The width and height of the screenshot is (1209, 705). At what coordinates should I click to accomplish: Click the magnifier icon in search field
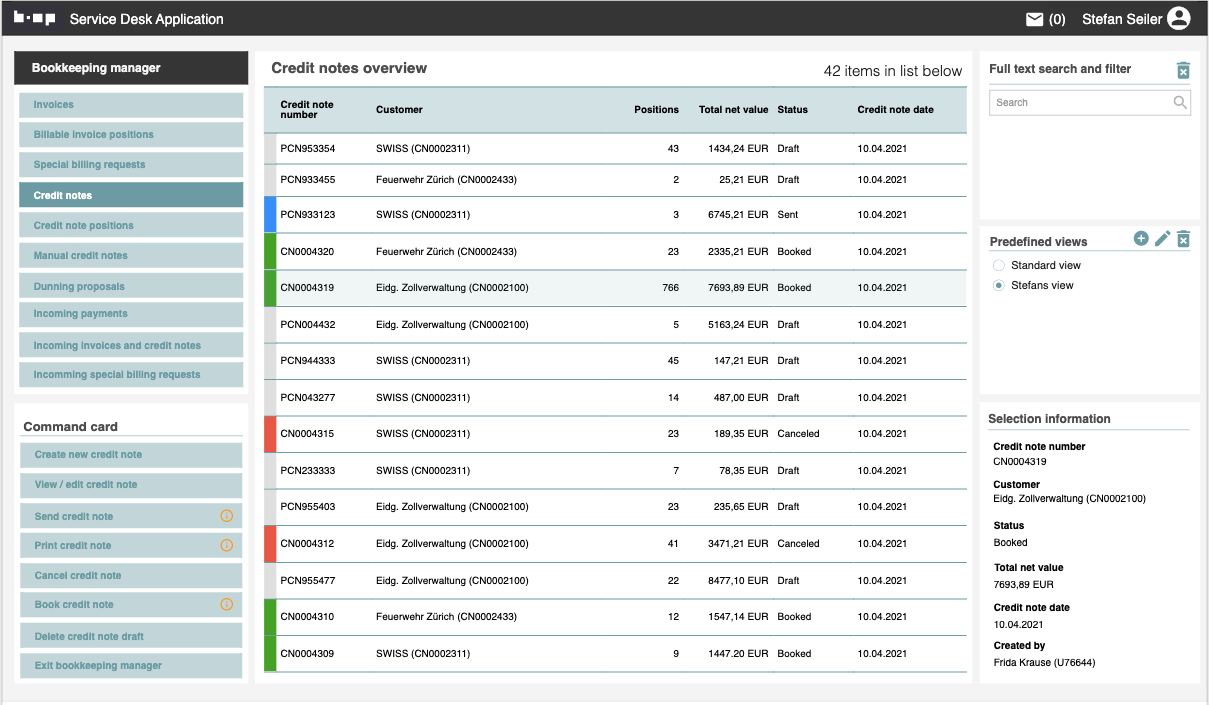(x=1180, y=102)
